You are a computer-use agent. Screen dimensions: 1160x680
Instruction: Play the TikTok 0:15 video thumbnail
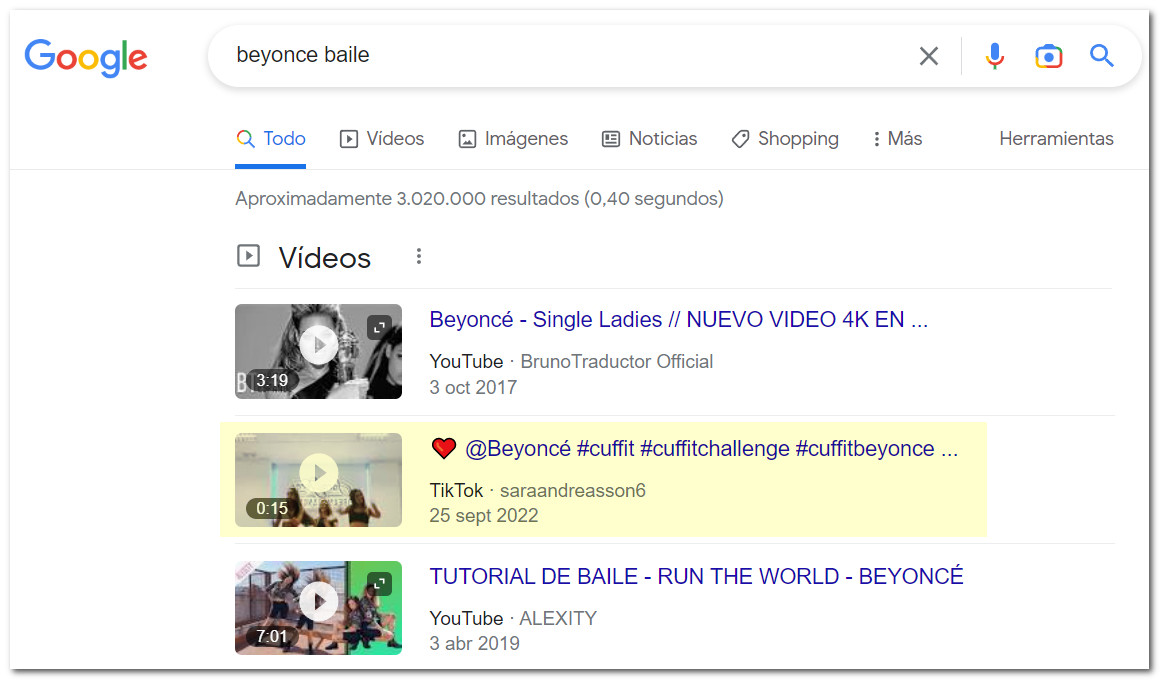[x=318, y=474]
